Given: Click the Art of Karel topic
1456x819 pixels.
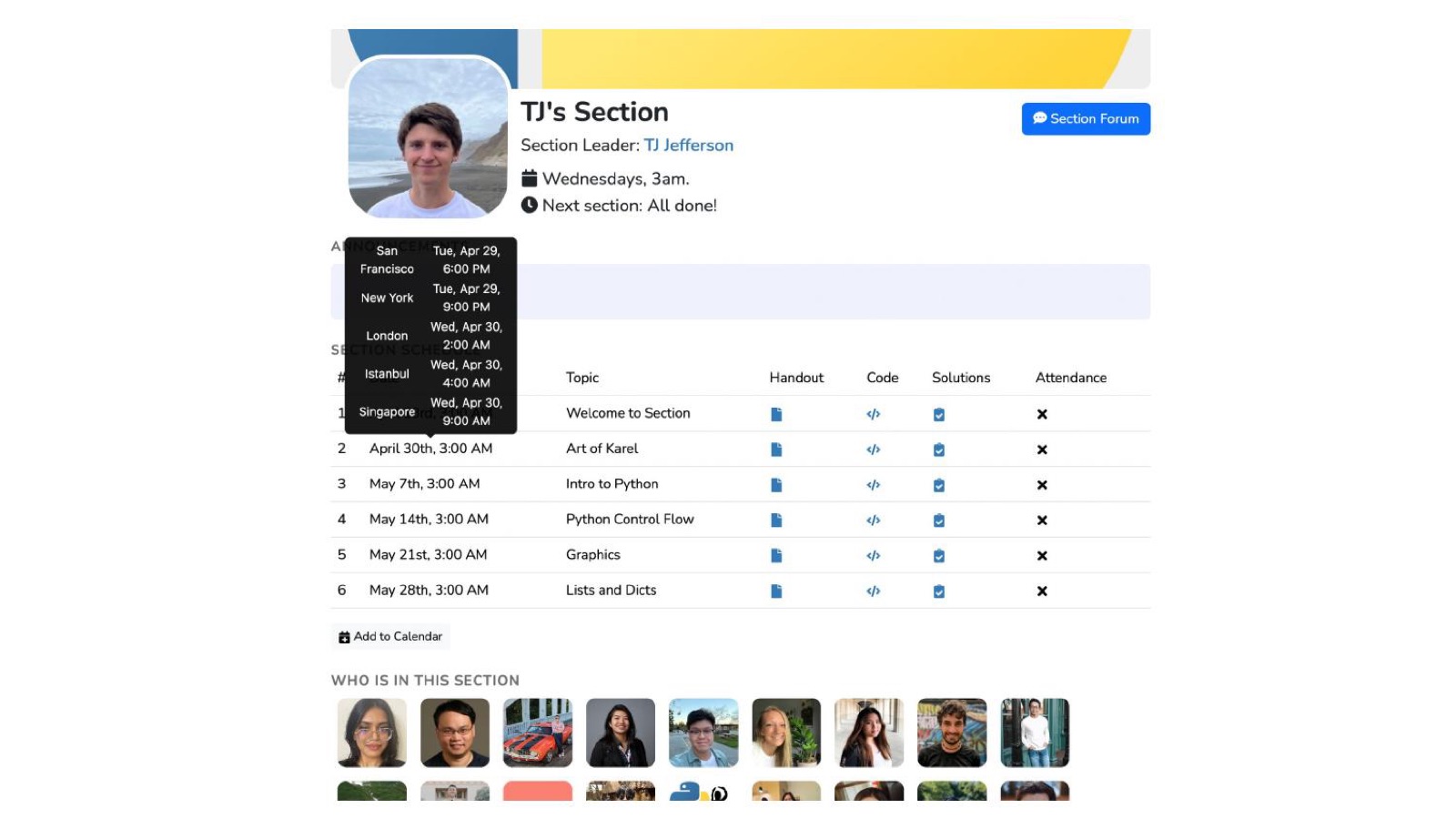Looking at the screenshot, I should click(x=602, y=449).
